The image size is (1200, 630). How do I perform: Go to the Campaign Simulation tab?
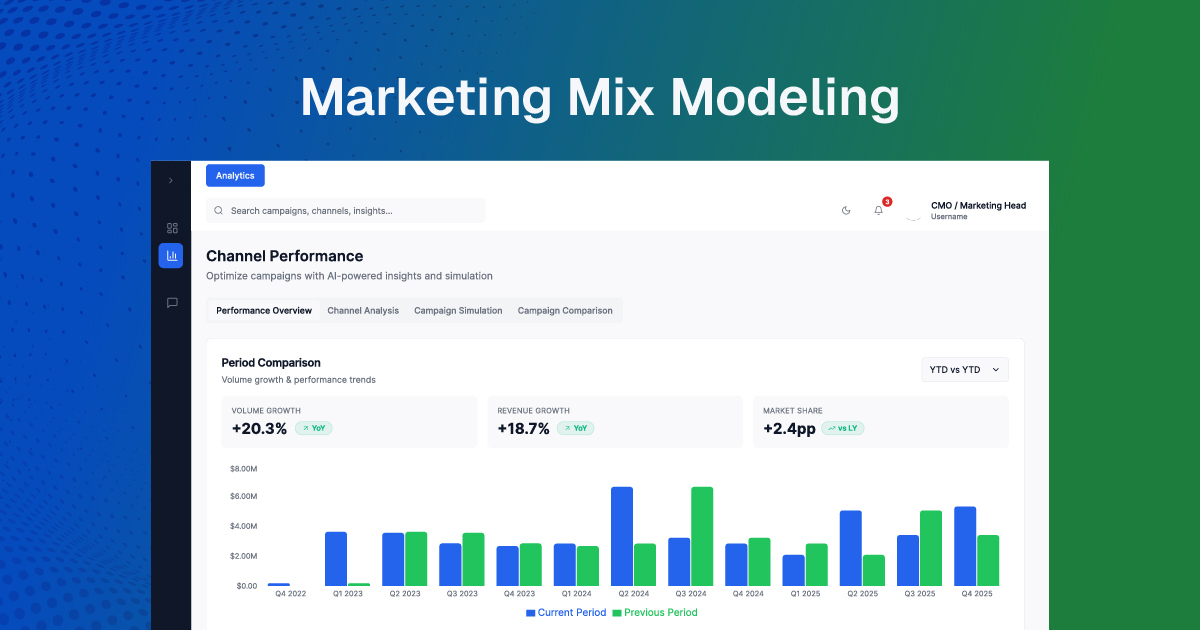(x=458, y=311)
